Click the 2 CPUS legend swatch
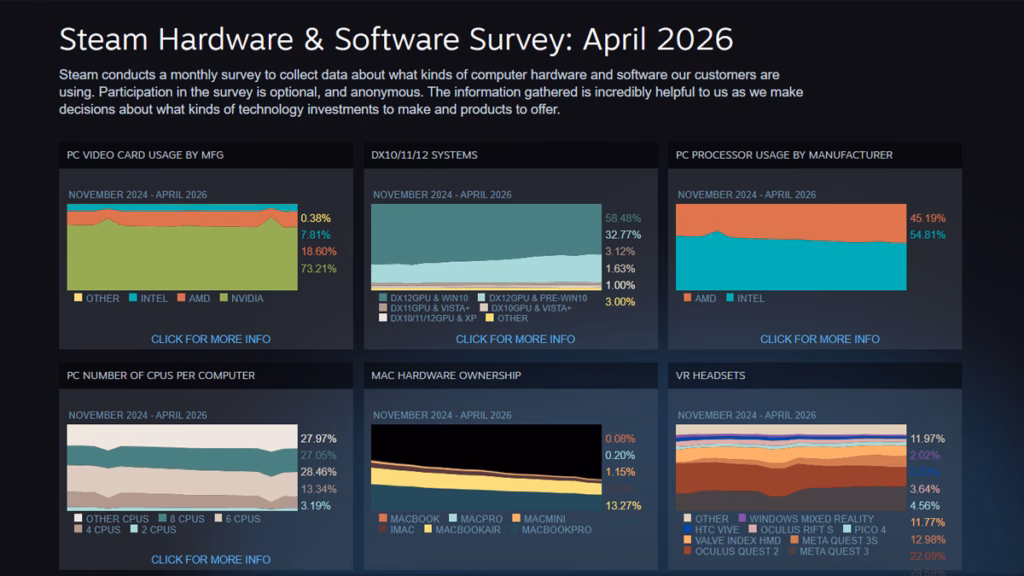Viewport: 1024px width, 576px height. (134, 529)
